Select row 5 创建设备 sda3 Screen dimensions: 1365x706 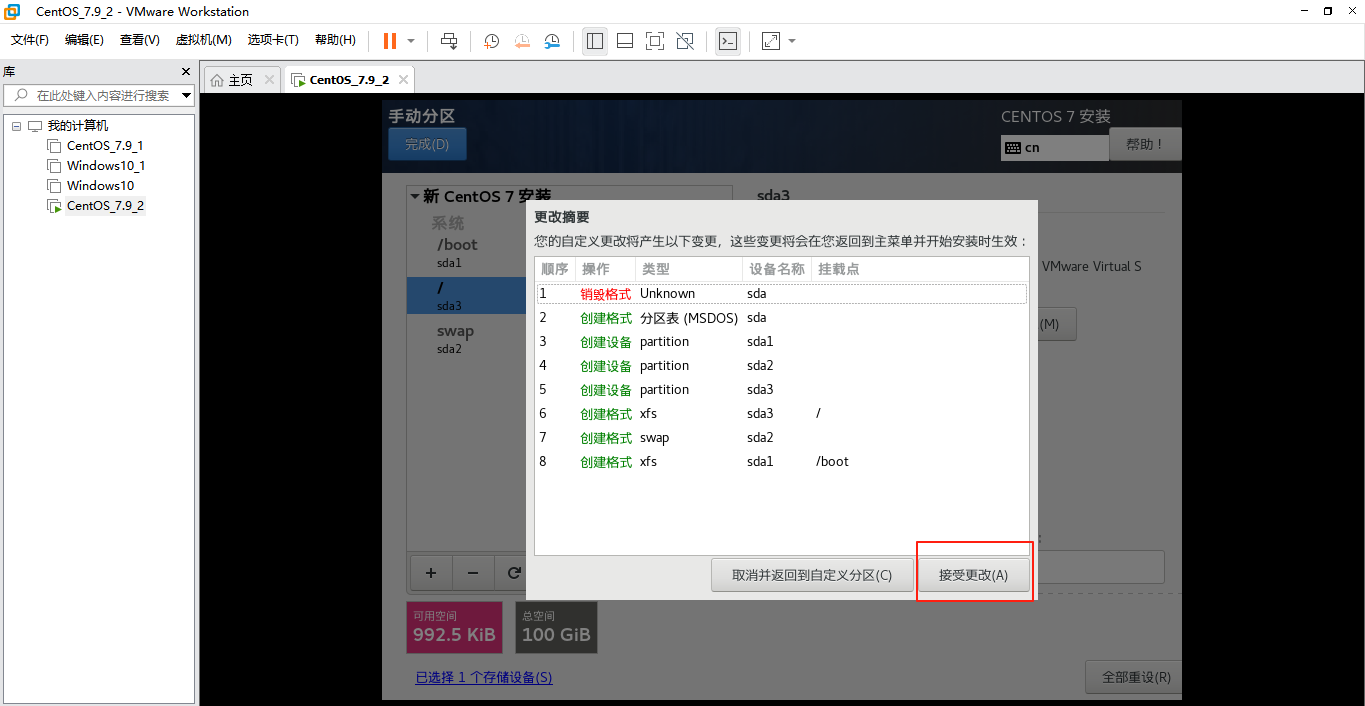pos(782,390)
